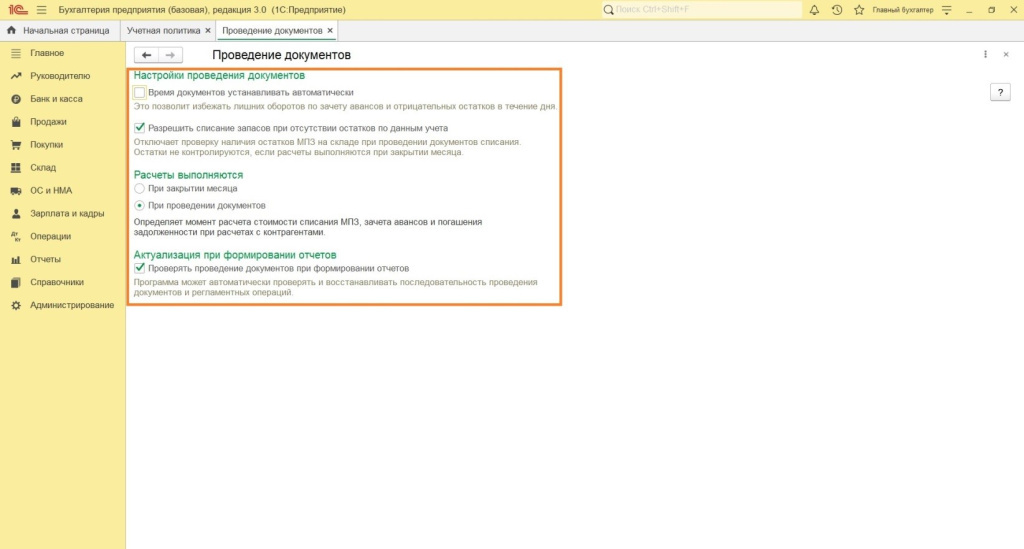Close the Проведение документов tab
This screenshot has width=1024, height=549.
330,31
